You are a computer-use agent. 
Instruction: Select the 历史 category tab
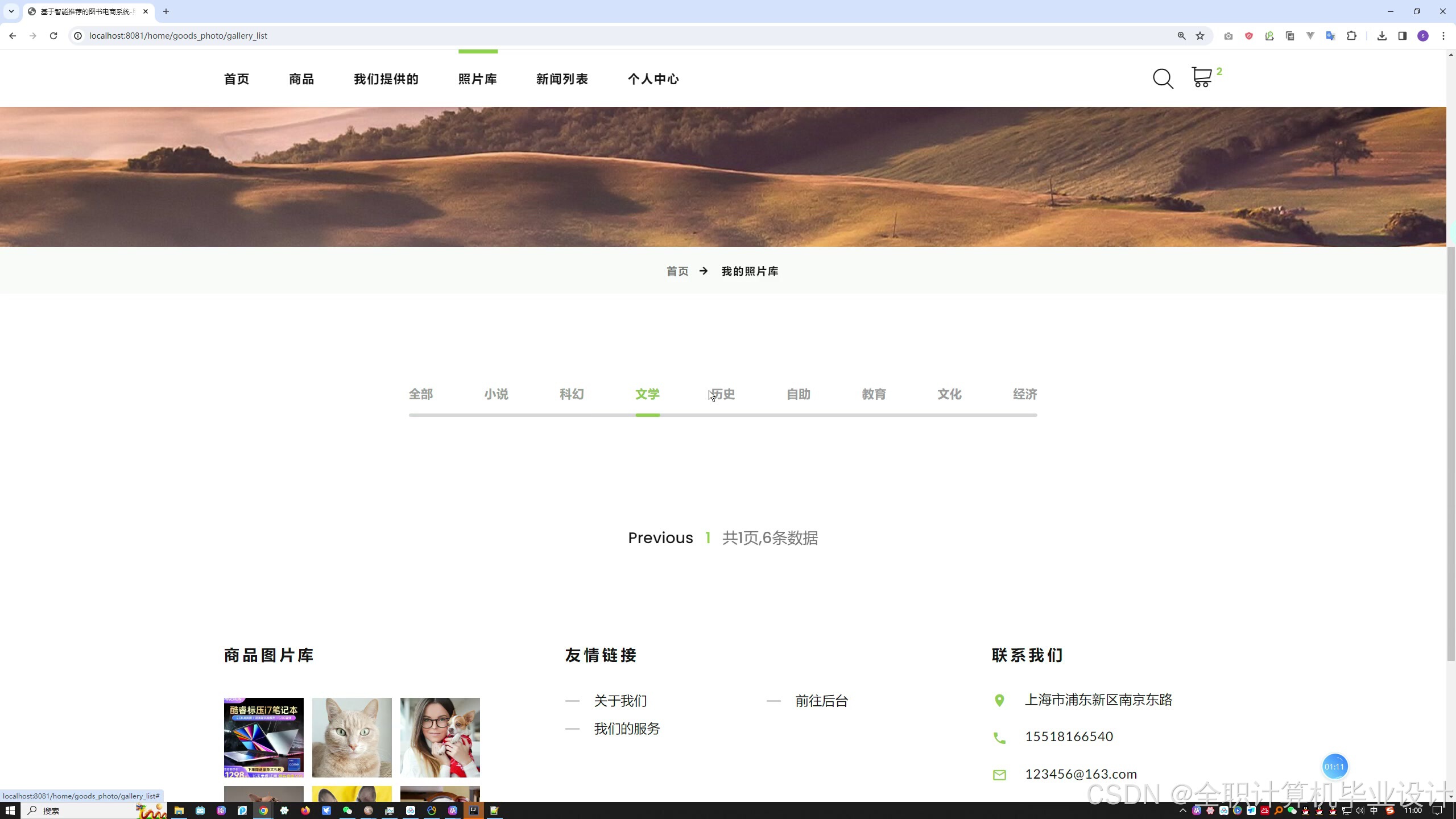[x=723, y=394]
